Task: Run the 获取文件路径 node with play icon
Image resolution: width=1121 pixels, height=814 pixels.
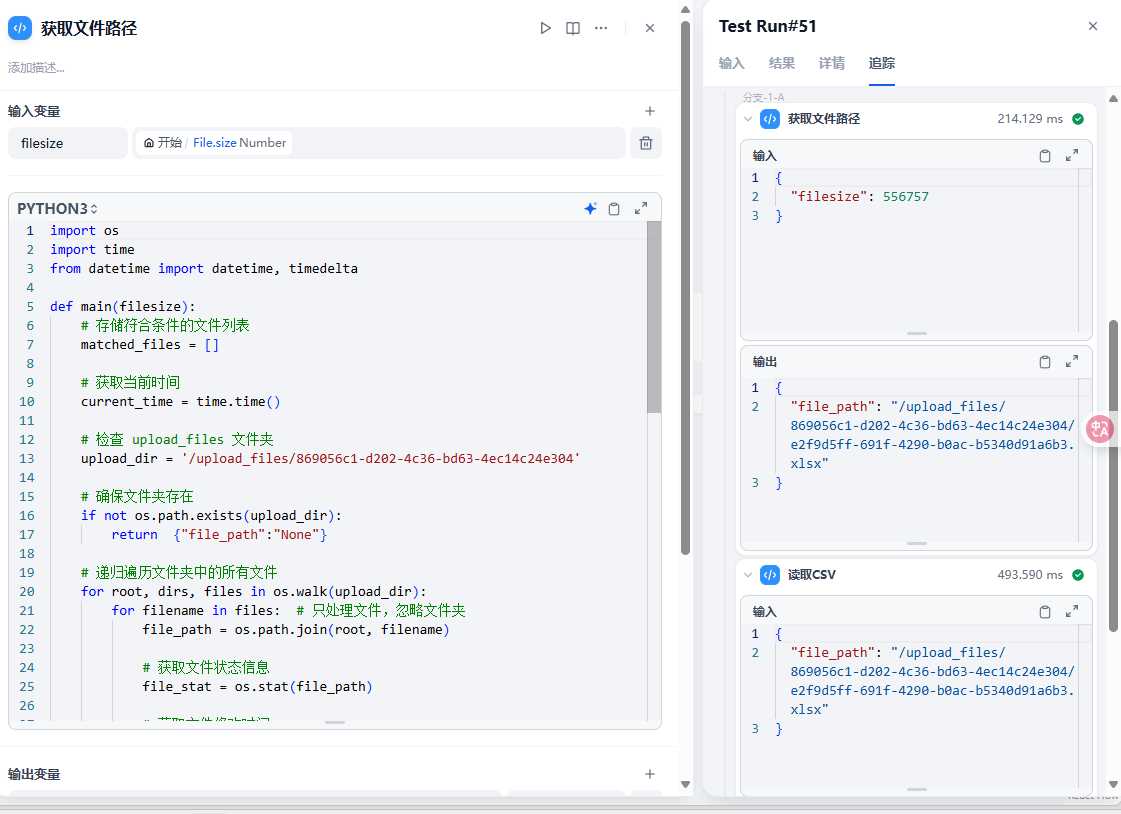Action: [x=545, y=28]
